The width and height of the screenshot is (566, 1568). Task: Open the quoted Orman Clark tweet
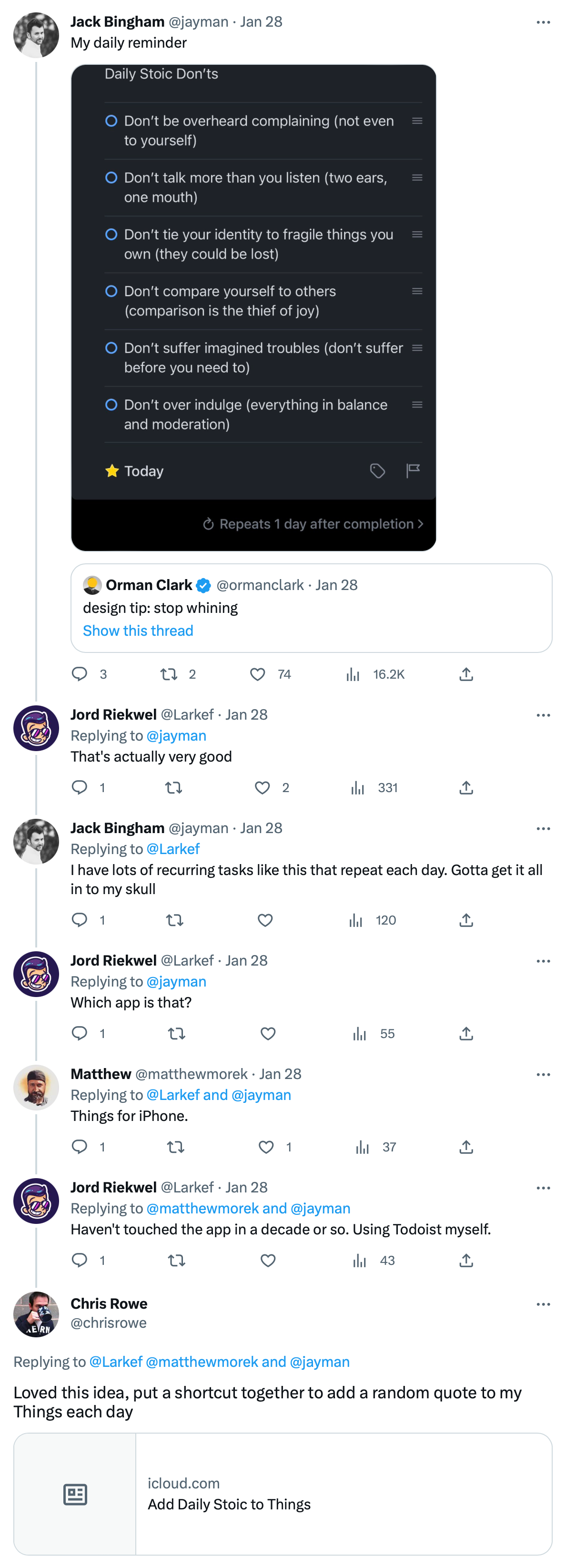[311, 608]
